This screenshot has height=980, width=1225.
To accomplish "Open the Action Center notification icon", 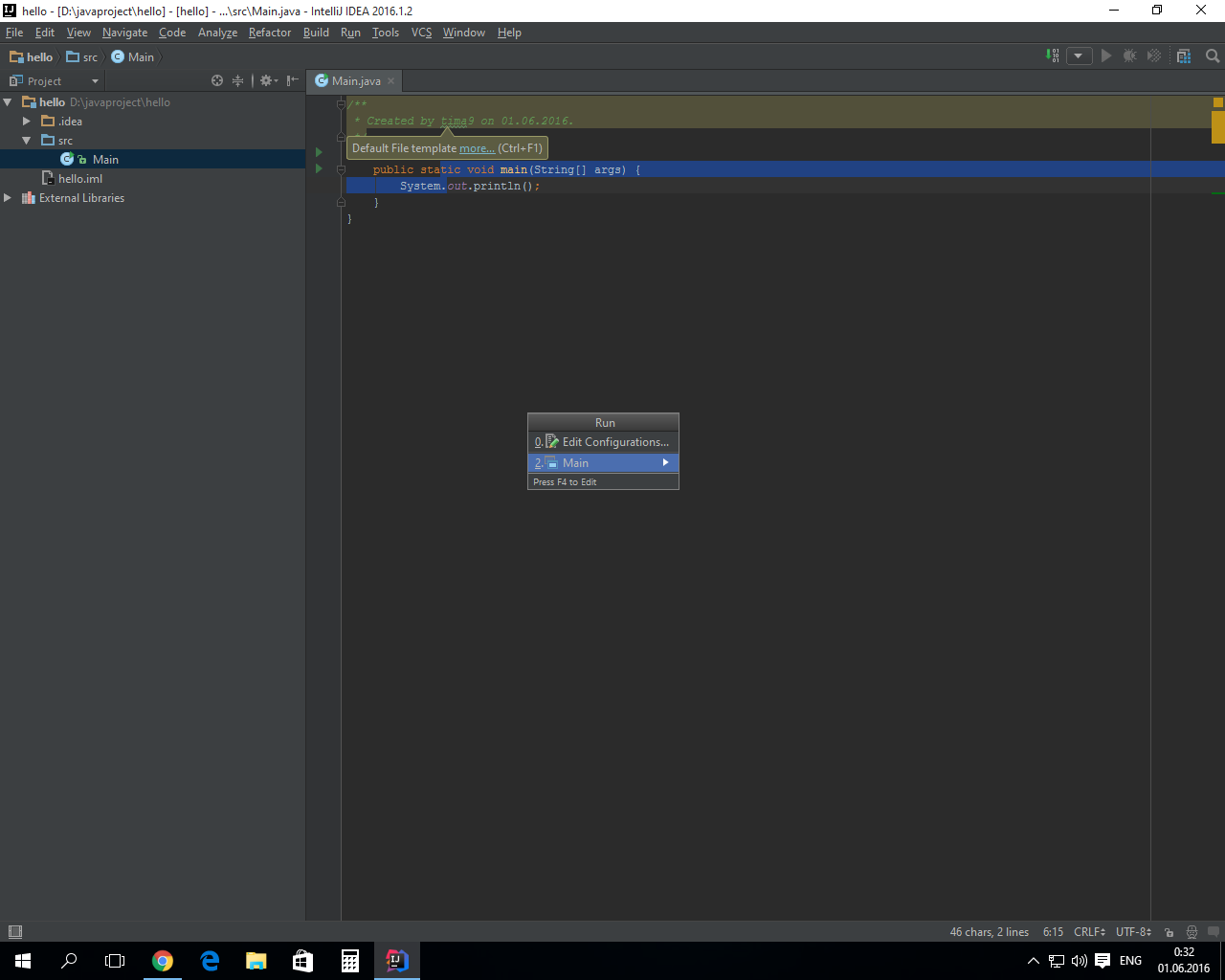I will click(x=1102, y=961).
